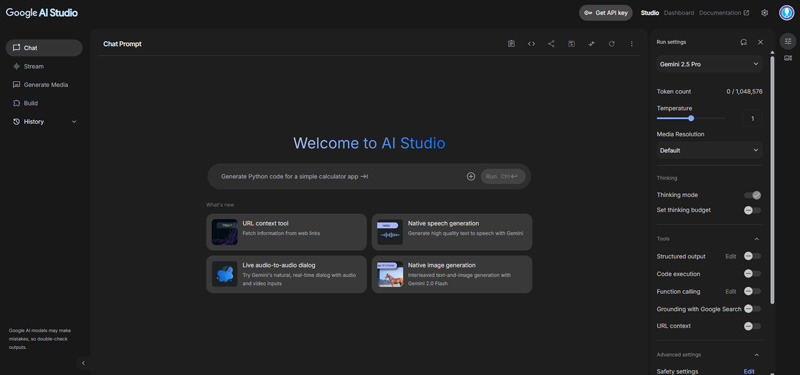Screen dimensions: 800x375
Task: Enable Structured output toggle
Action: [753, 256]
